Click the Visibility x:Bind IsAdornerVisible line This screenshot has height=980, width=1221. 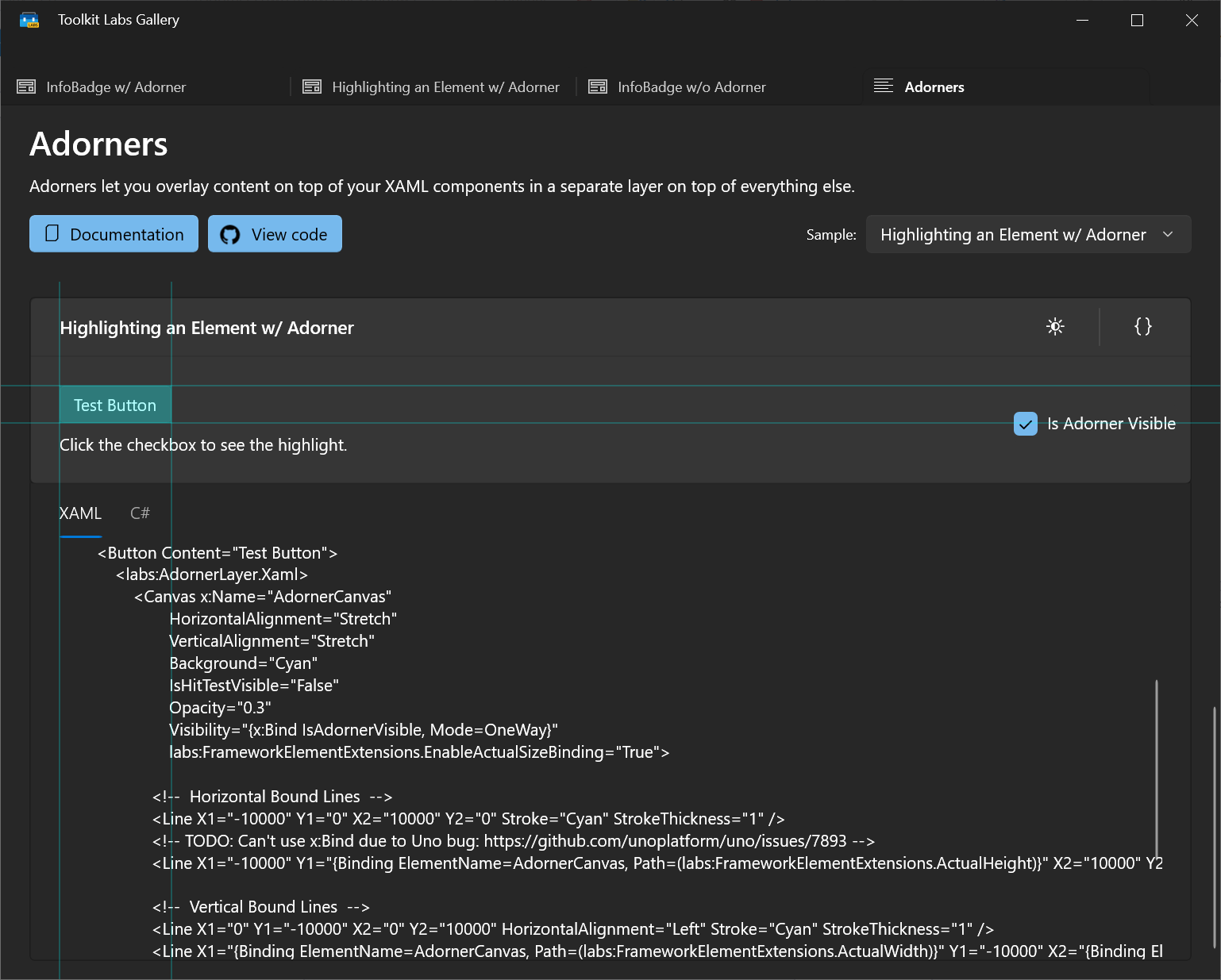click(364, 730)
